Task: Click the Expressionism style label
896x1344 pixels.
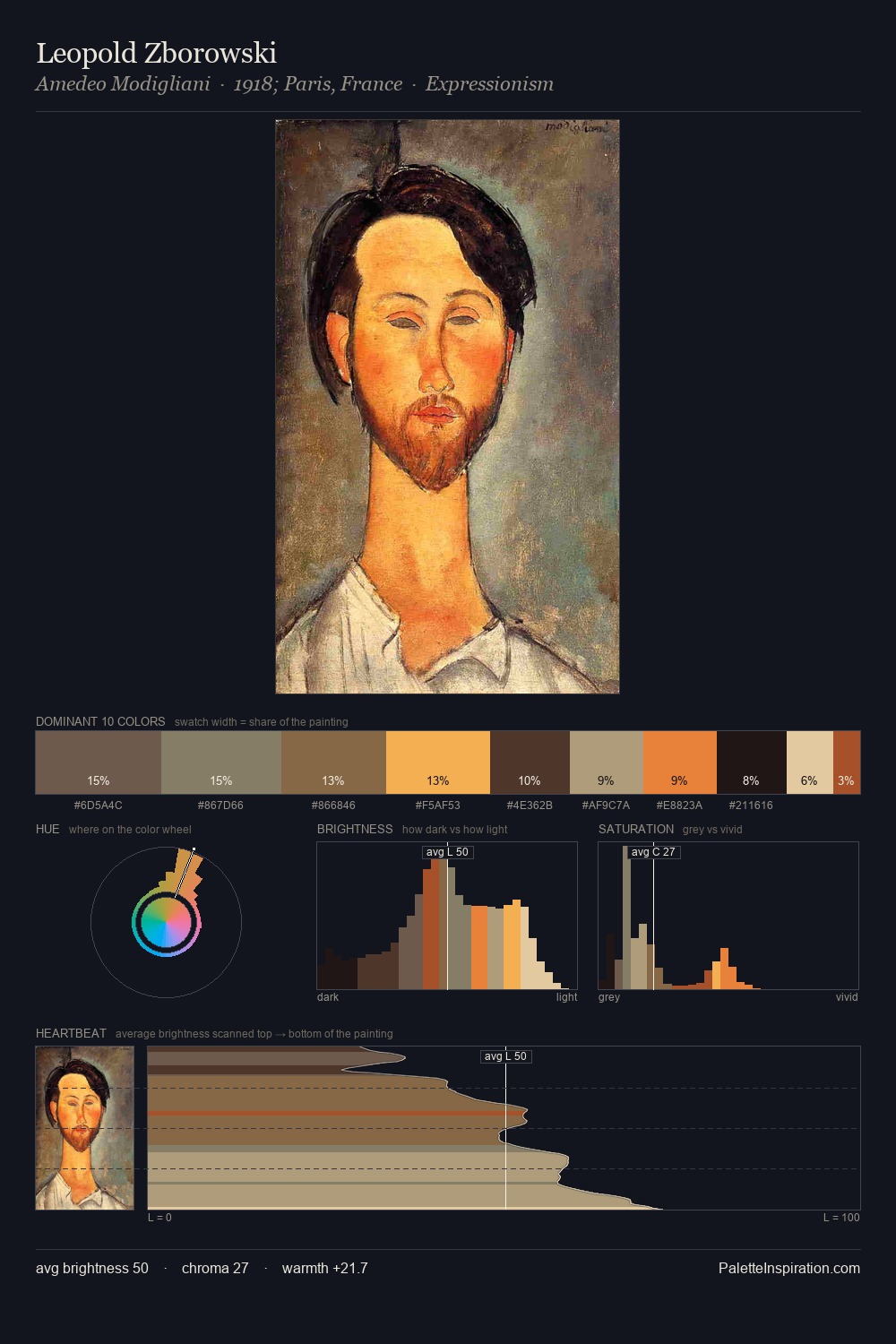Action: click(489, 84)
